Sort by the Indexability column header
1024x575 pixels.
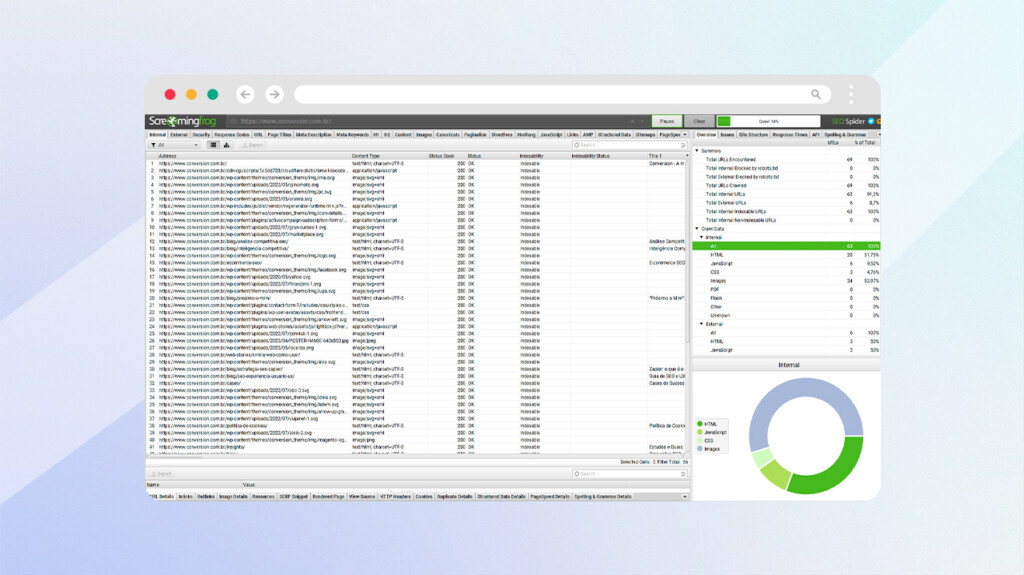tap(544, 156)
